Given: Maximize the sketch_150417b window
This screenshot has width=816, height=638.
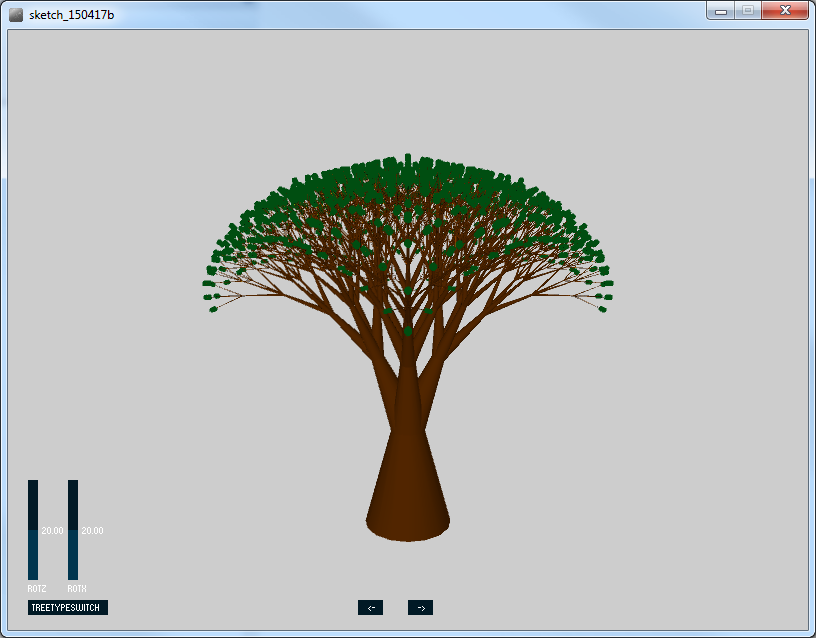Looking at the screenshot, I should tap(748, 11).
